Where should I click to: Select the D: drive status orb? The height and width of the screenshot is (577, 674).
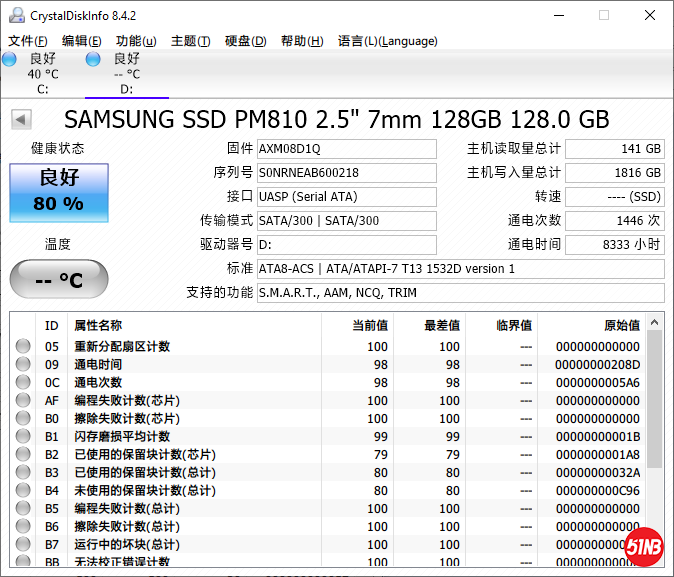(x=93, y=60)
